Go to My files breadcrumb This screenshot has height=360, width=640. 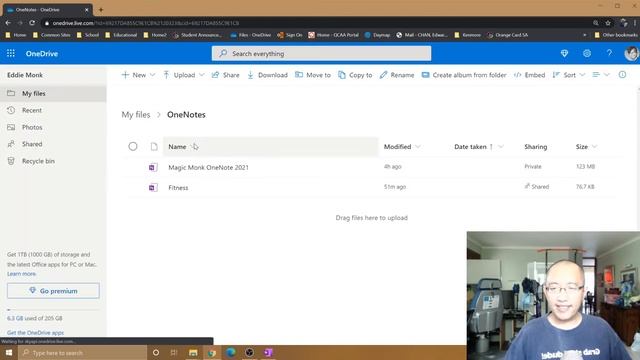pos(136,115)
